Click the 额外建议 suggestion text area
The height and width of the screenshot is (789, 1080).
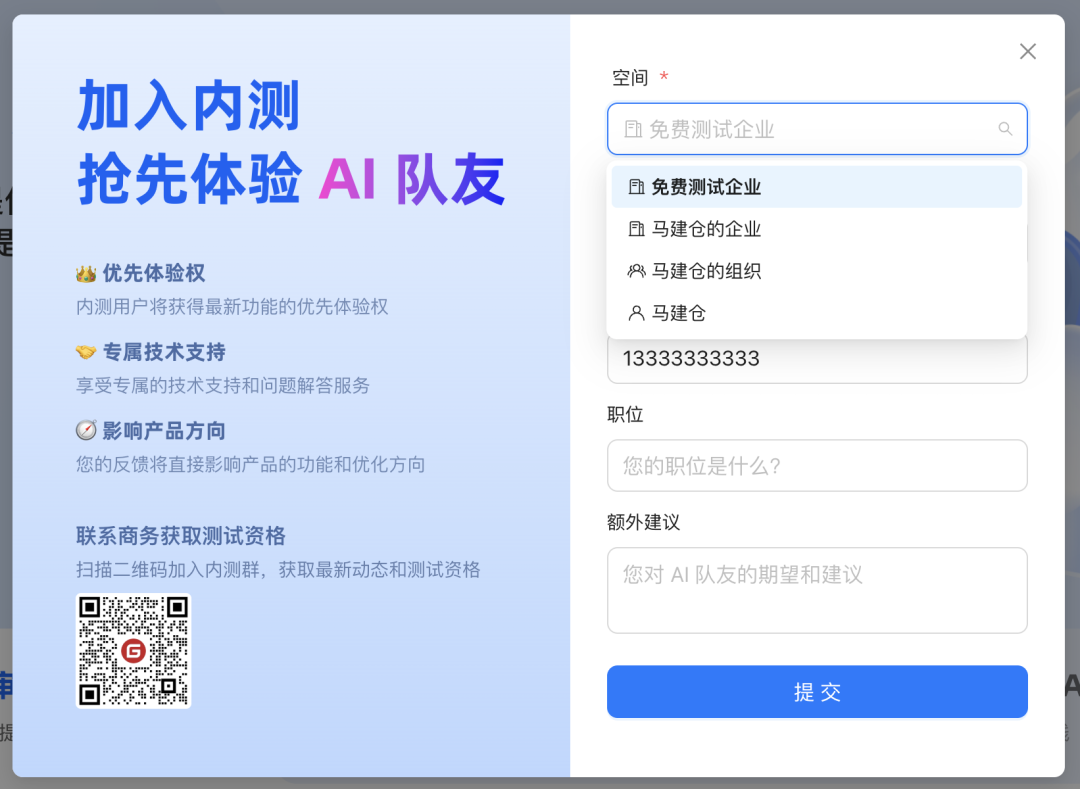(x=817, y=590)
